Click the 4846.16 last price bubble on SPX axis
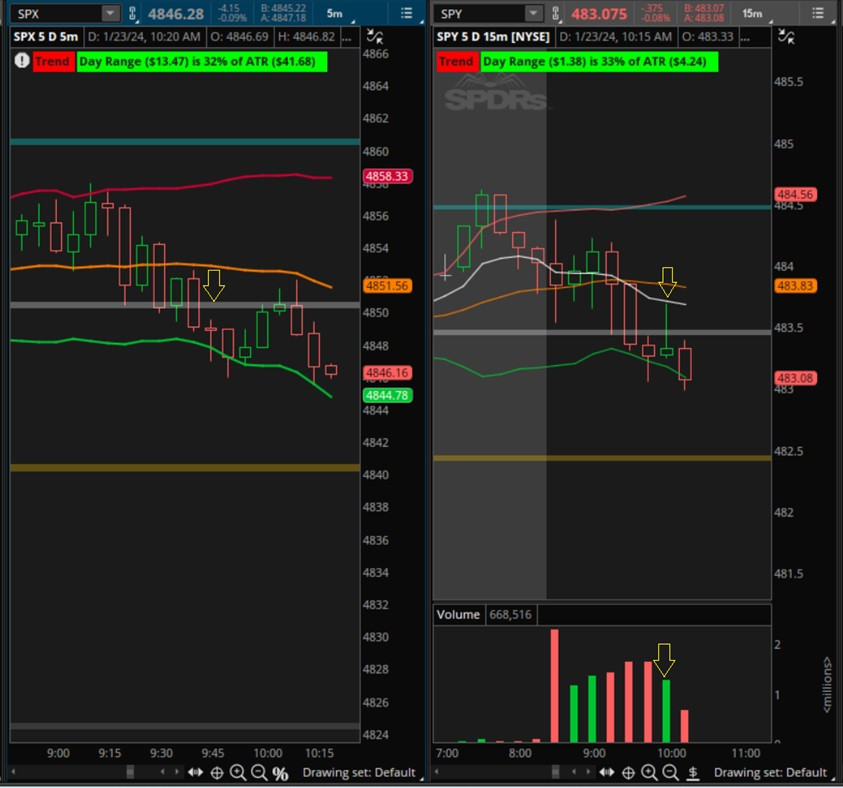Image resolution: width=843 pixels, height=788 pixels. point(388,372)
